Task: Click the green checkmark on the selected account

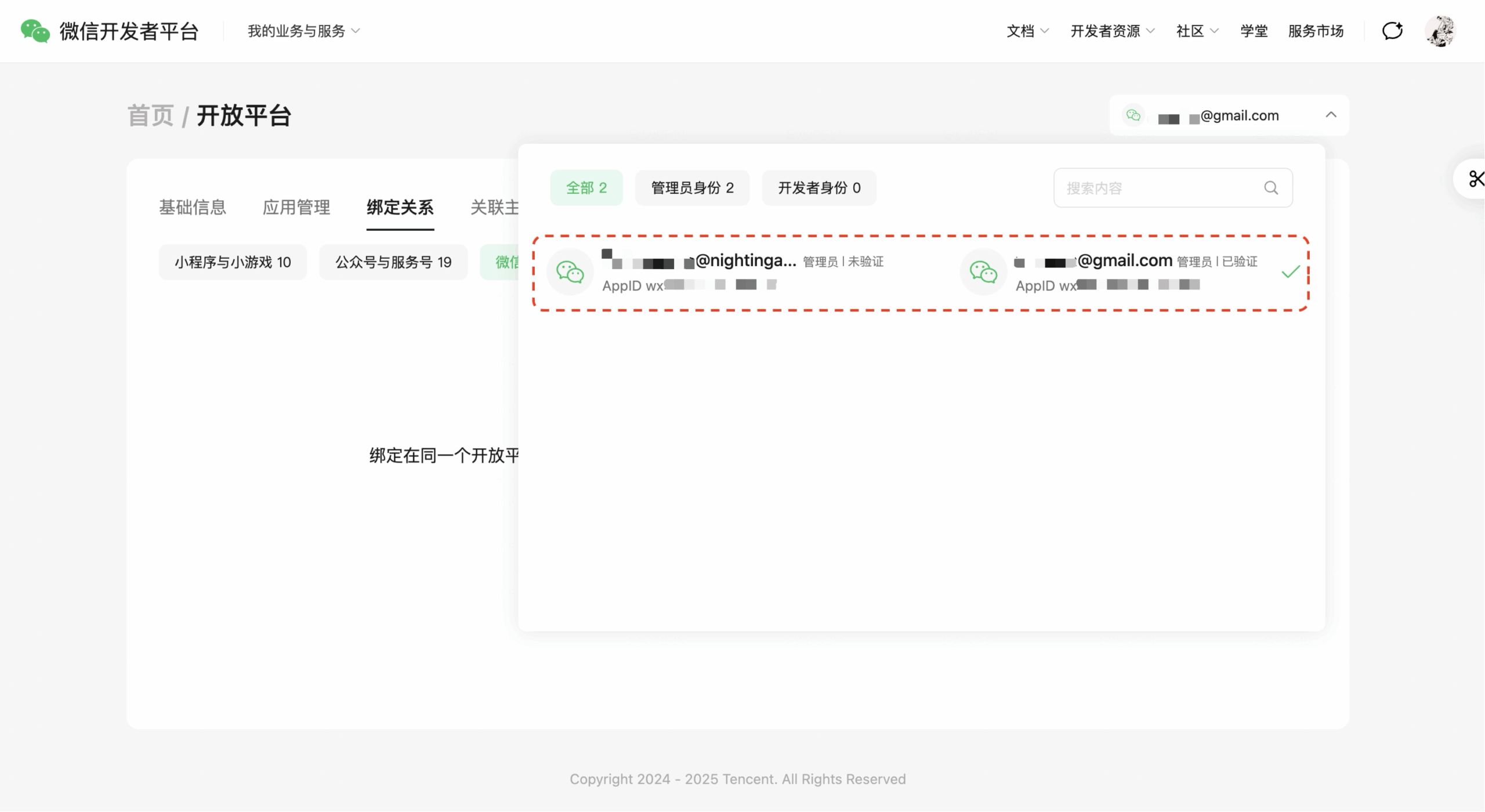Action: (x=1290, y=272)
